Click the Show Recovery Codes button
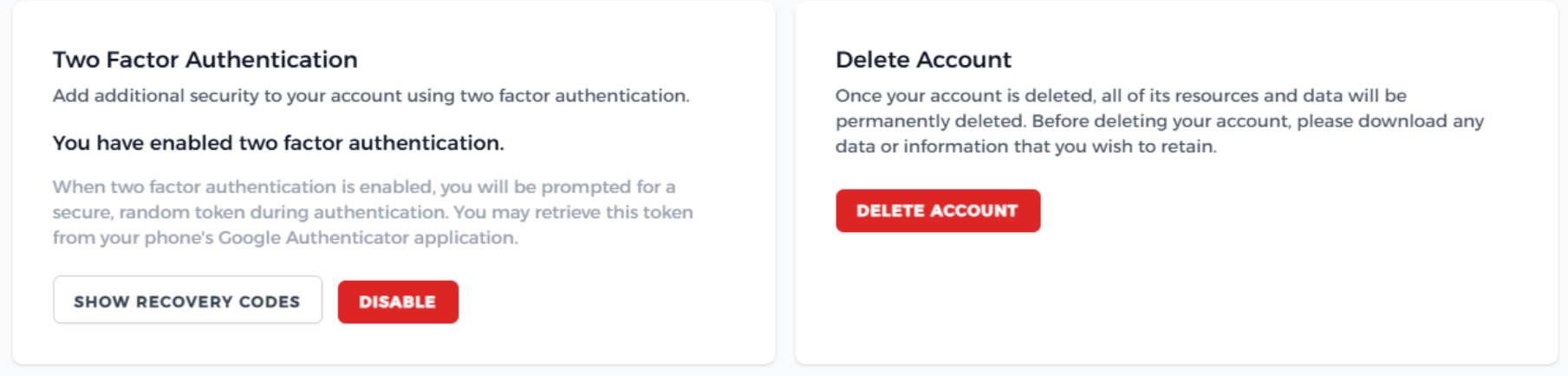This screenshot has width=1568, height=376. 187,301
